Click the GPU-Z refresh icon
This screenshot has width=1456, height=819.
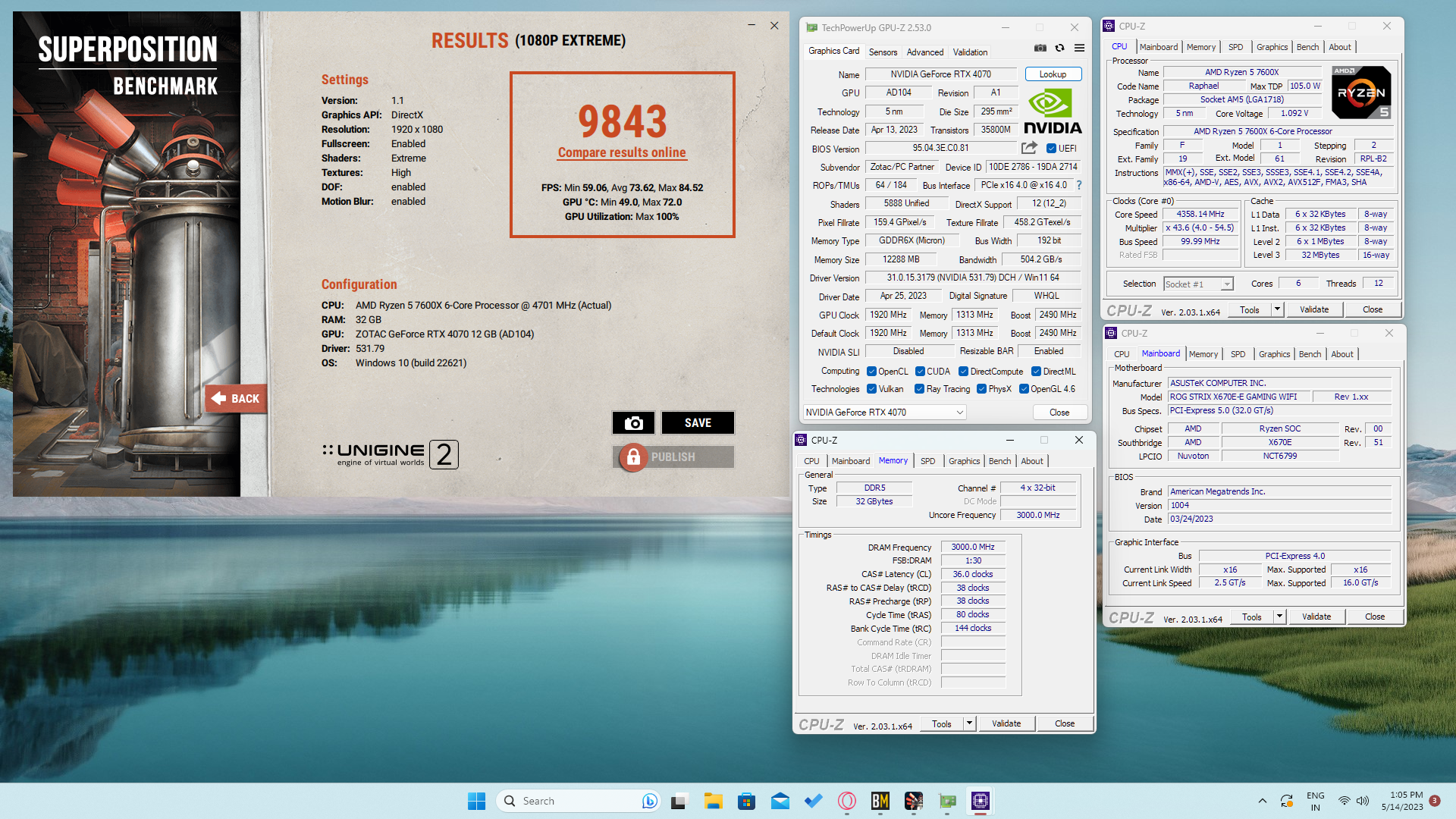1059,48
